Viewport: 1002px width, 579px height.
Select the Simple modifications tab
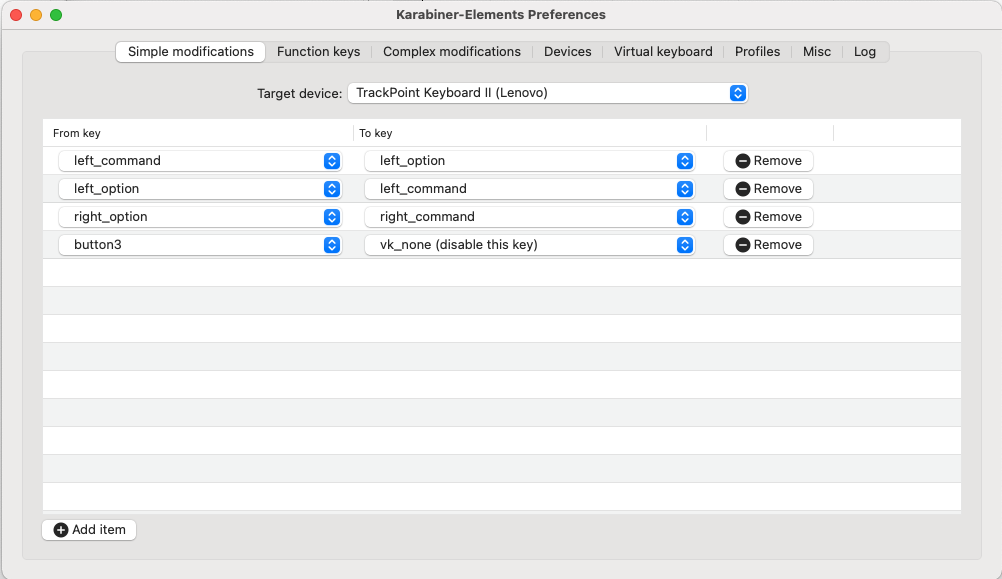tap(190, 52)
